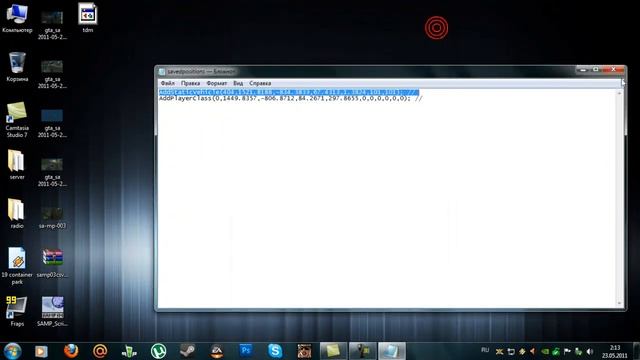Viewport: 640px width, 360px height.
Task: Open the Формат menu in Notepad
Action: [216, 83]
